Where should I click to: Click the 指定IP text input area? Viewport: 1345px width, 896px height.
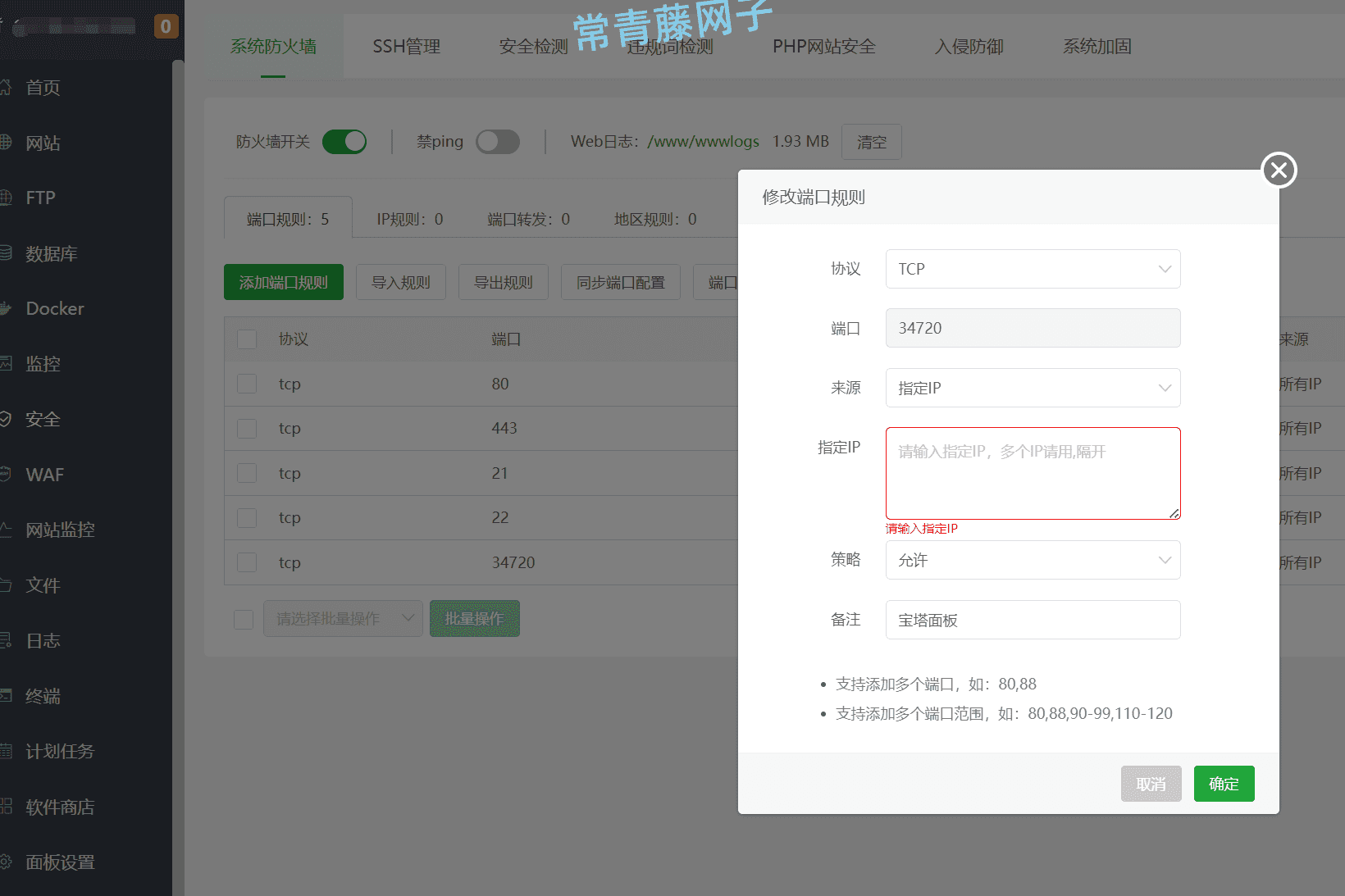[1033, 473]
